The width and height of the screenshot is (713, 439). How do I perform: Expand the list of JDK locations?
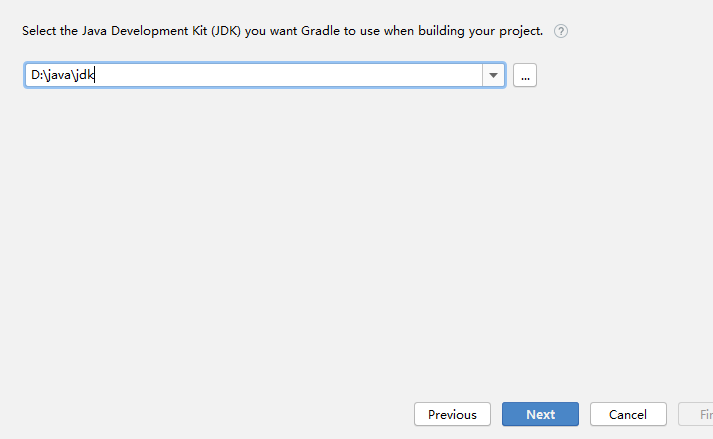[493, 75]
